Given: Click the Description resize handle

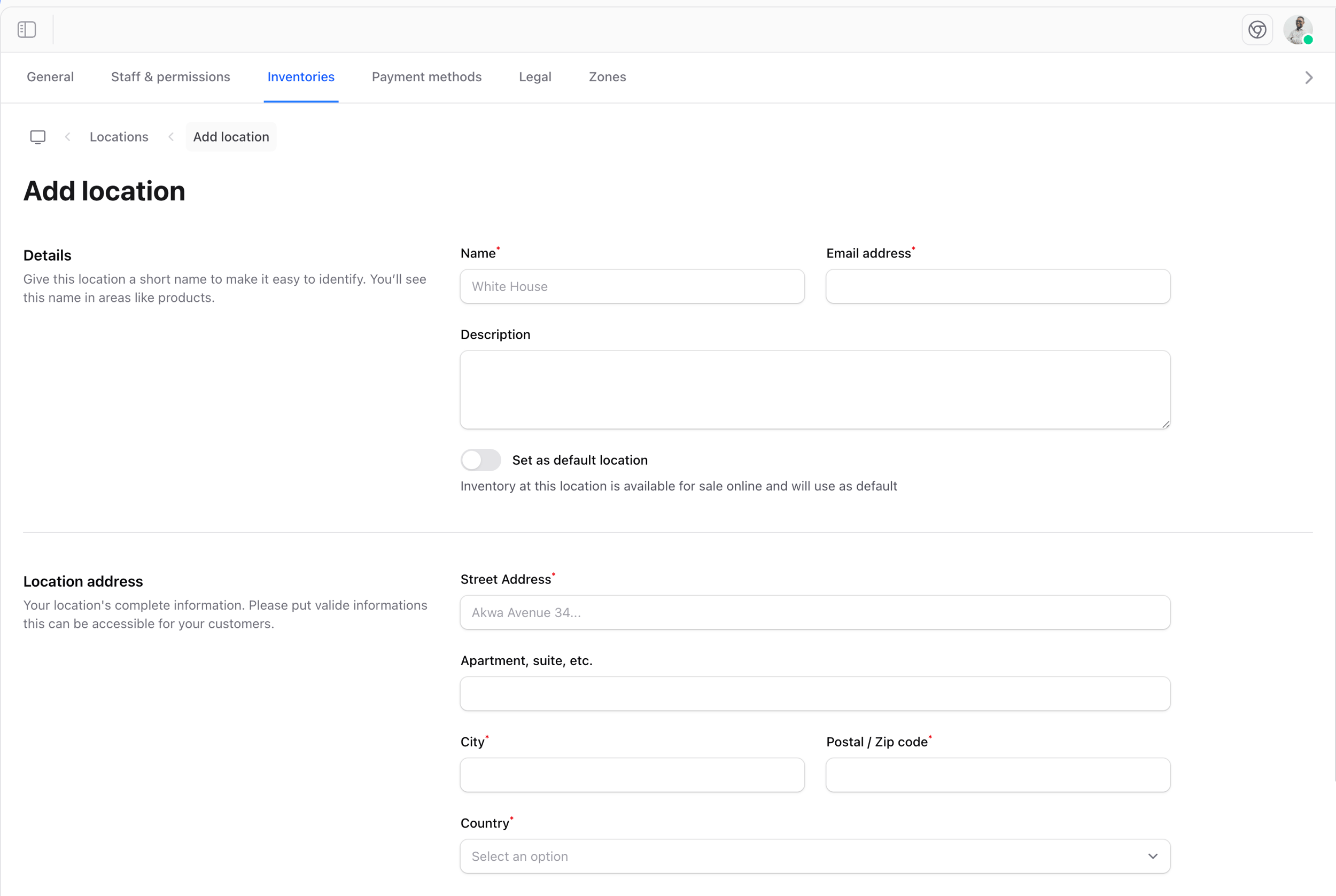Looking at the screenshot, I should point(1165,424).
